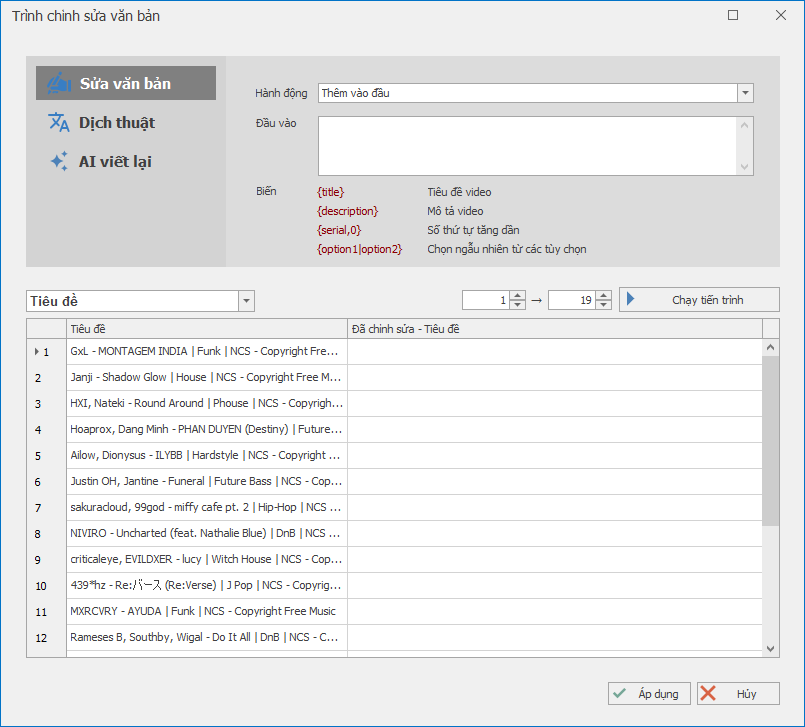Insert the {title} variable link
Screen dimensions: 805x727
coord(330,192)
